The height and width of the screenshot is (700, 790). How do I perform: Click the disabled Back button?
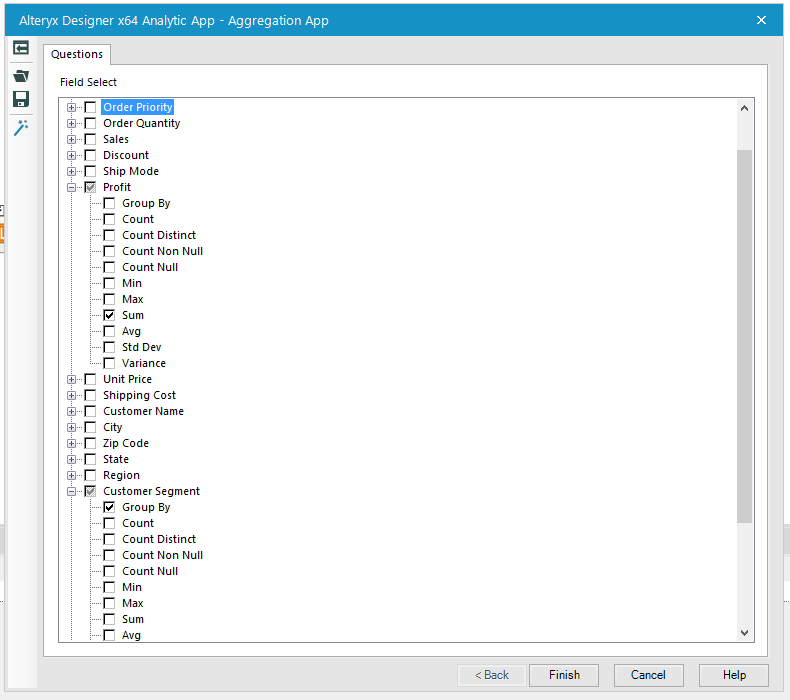pyautogui.click(x=492, y=675)
